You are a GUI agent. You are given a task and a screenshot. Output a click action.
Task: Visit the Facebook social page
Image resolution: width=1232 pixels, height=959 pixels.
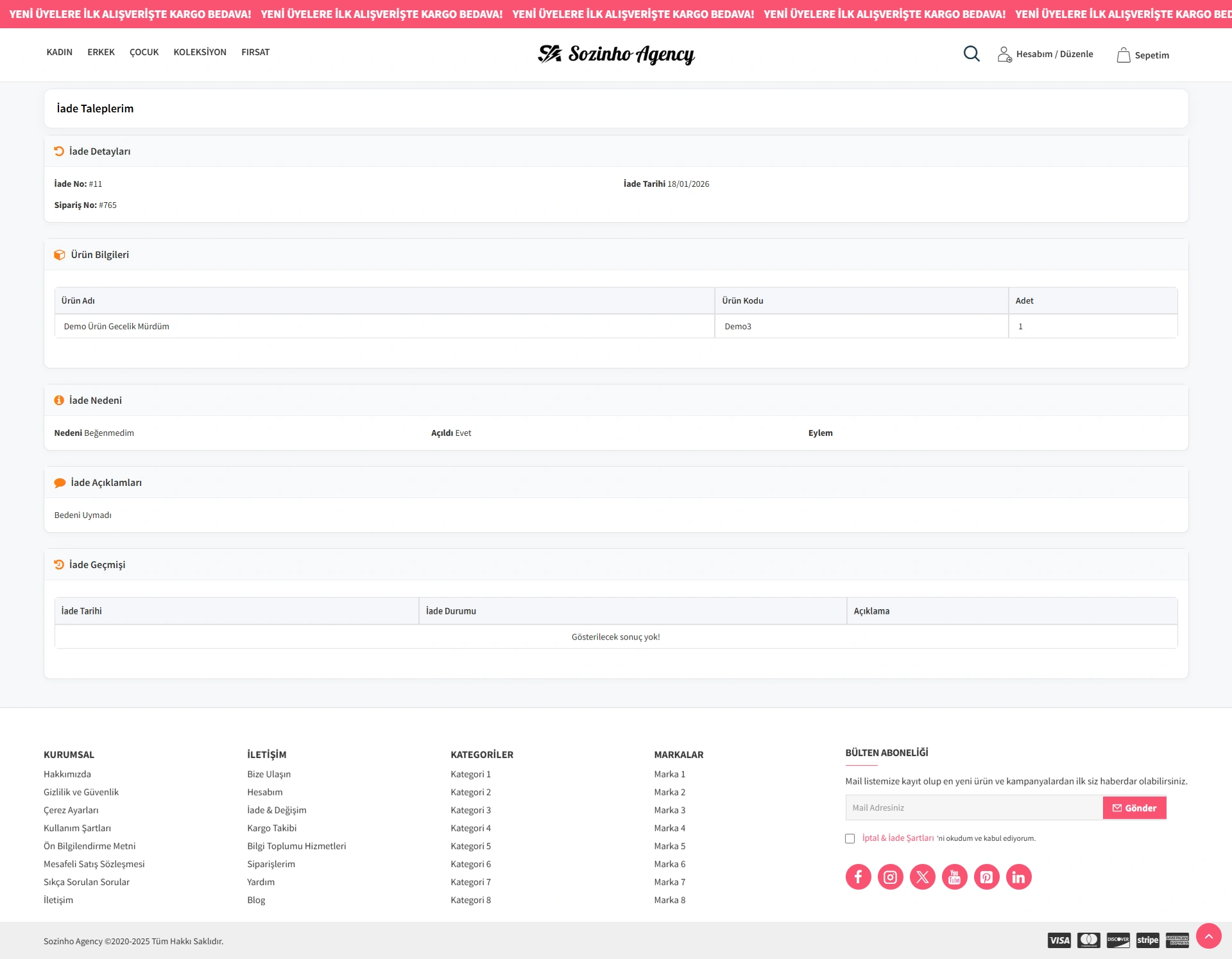tap(858, 877)
